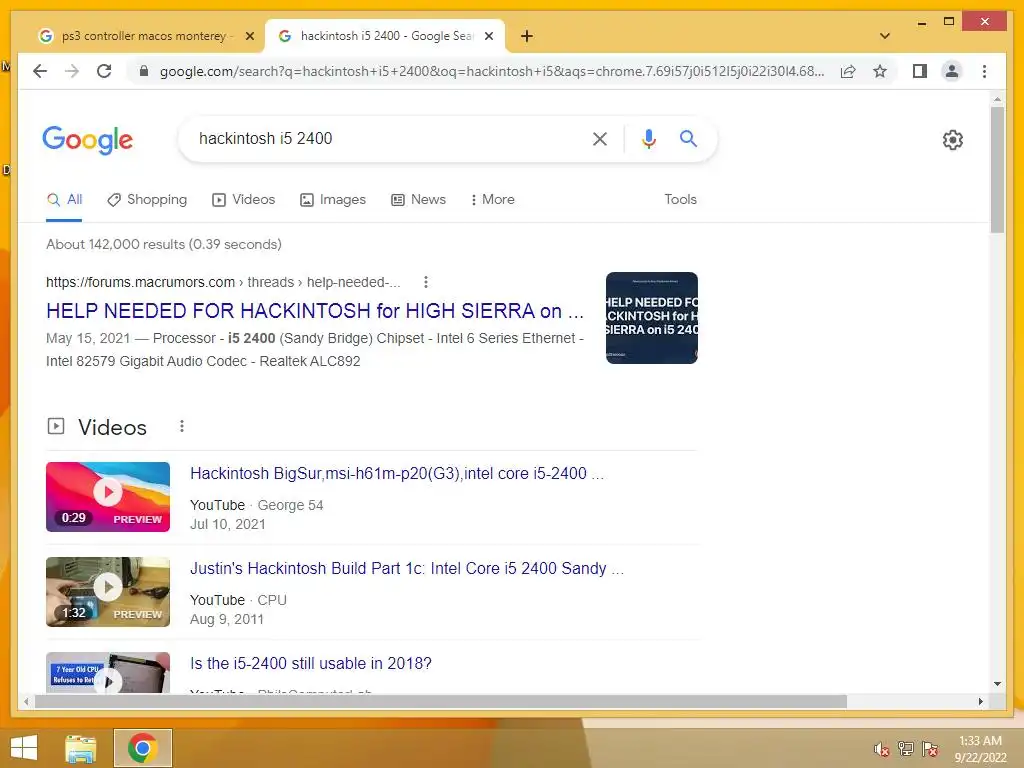Switch to Images results
The width and height of the screenshot is (1024, 768).
[x=333, y=200]
